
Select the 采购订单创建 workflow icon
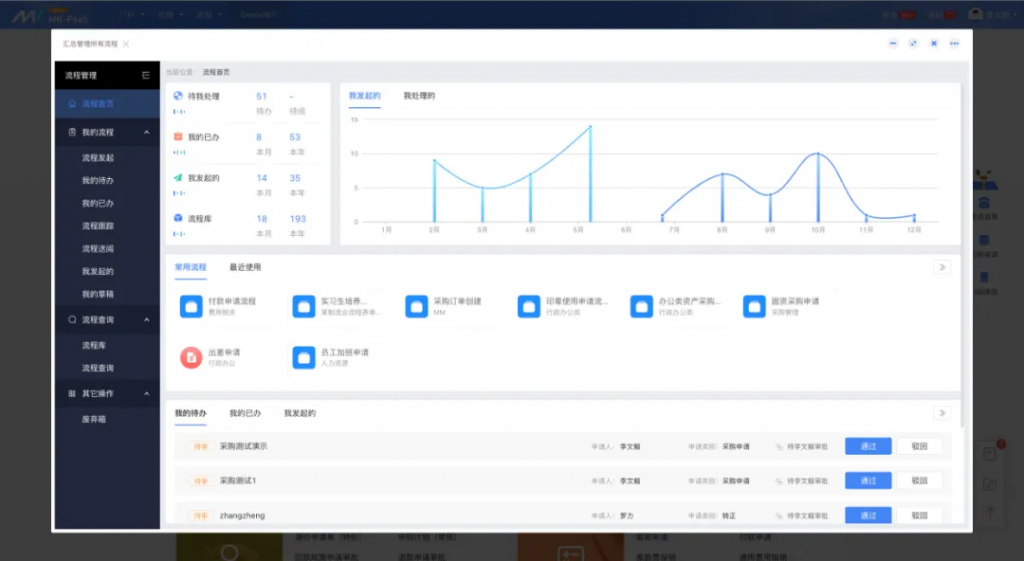point(416,306)
